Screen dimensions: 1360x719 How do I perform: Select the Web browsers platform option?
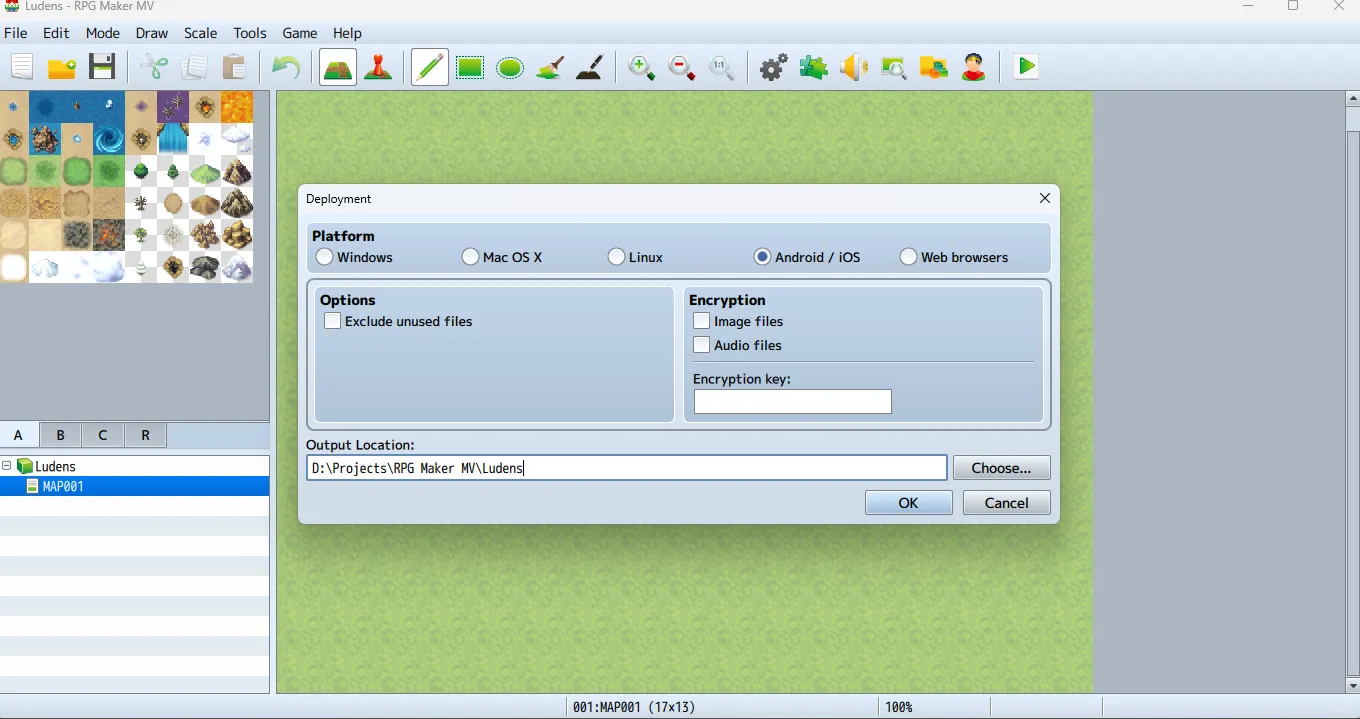908,256
